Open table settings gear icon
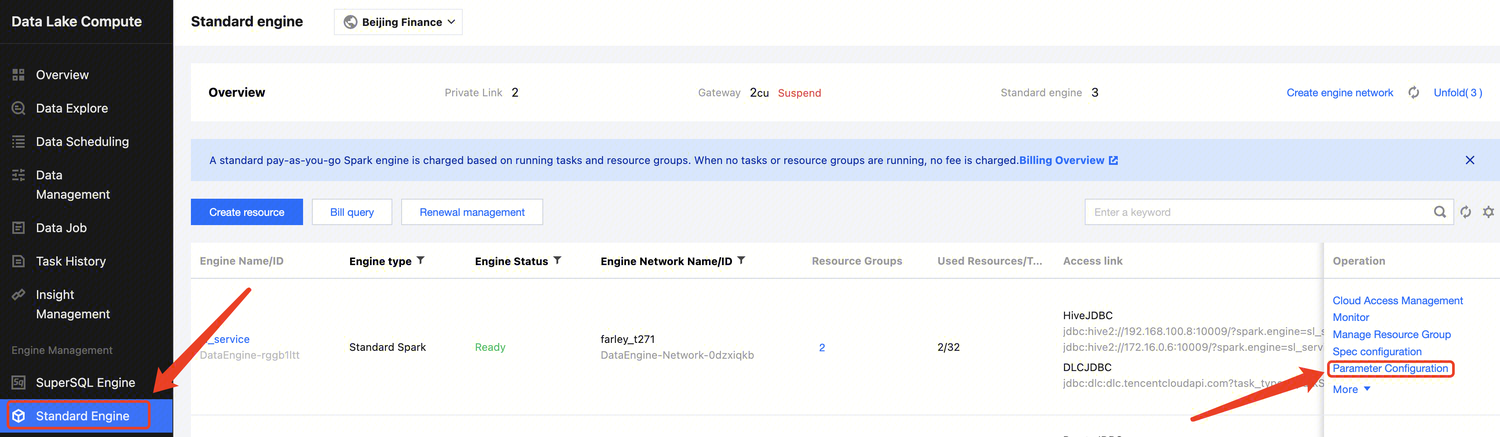Image resolution: width=1500 pixels, height=437 pixels. coord(1488,212)
